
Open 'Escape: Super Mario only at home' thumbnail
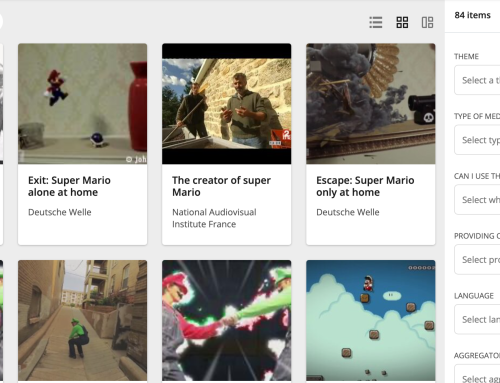point(371,104)
